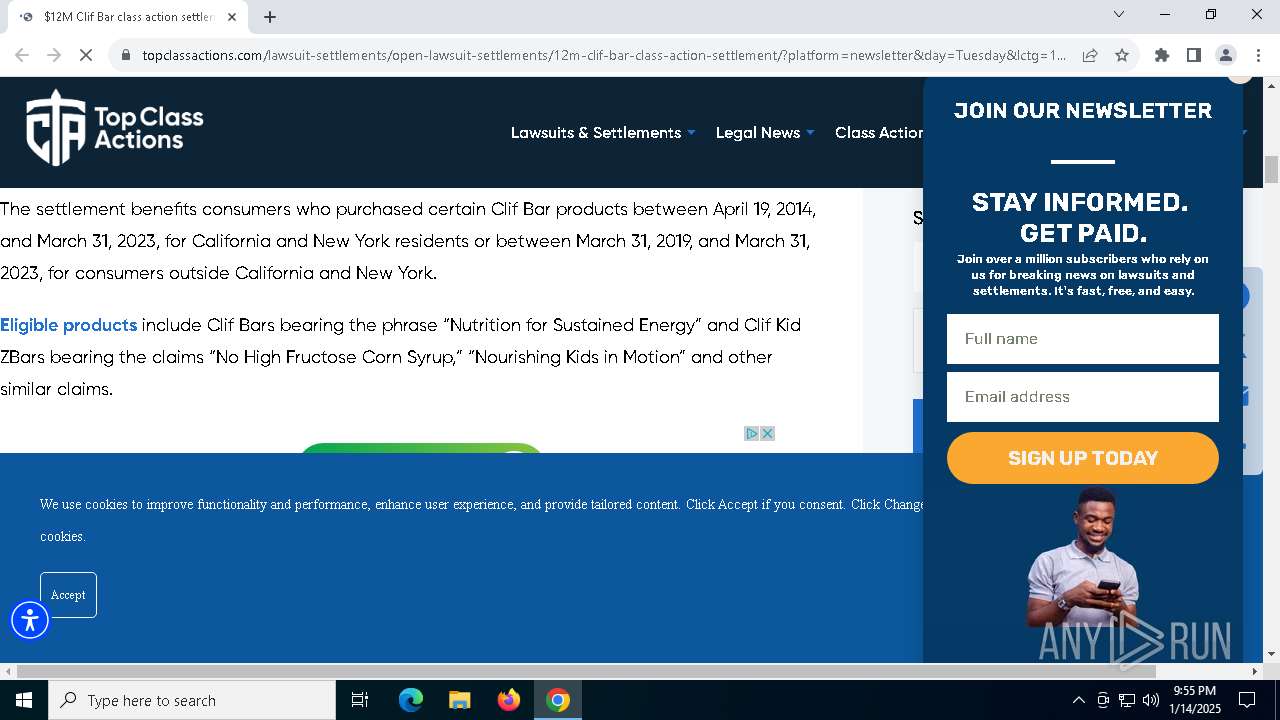
Task: Launch Microsoft Edge from taskbar
Action: click(x=411, y=700)
